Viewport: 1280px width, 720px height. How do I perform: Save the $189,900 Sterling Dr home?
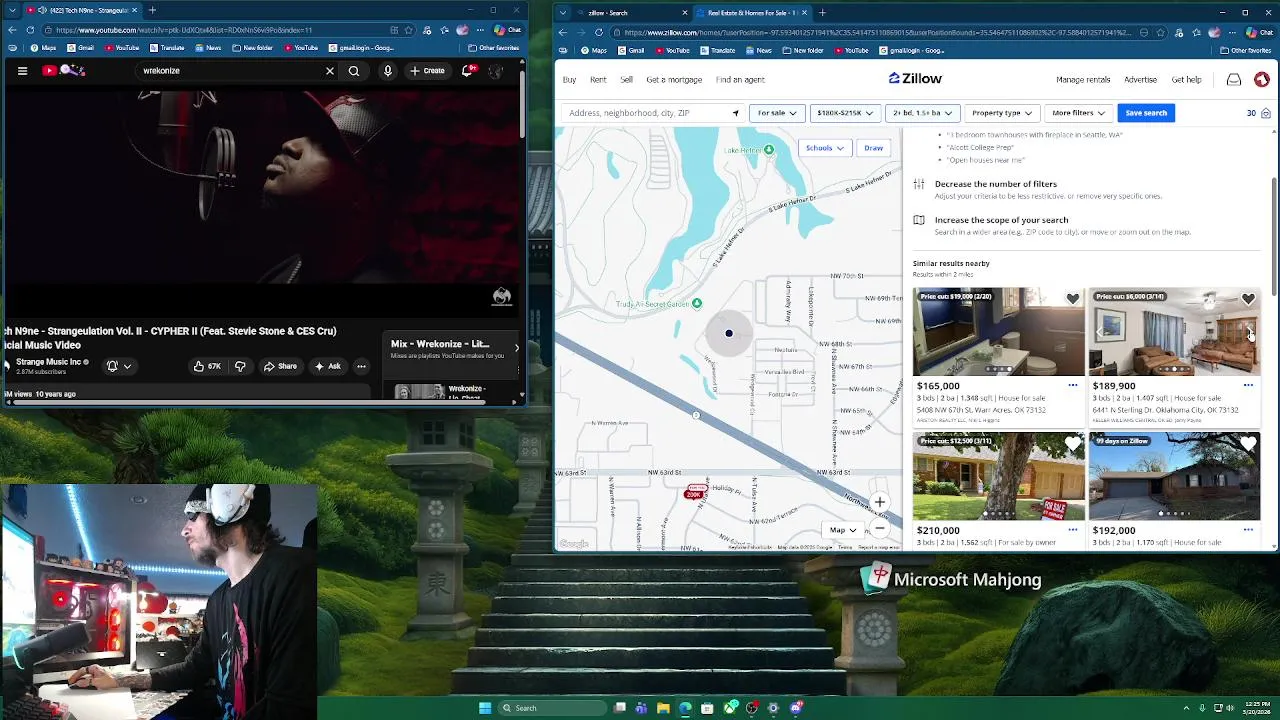[1248, 299]
